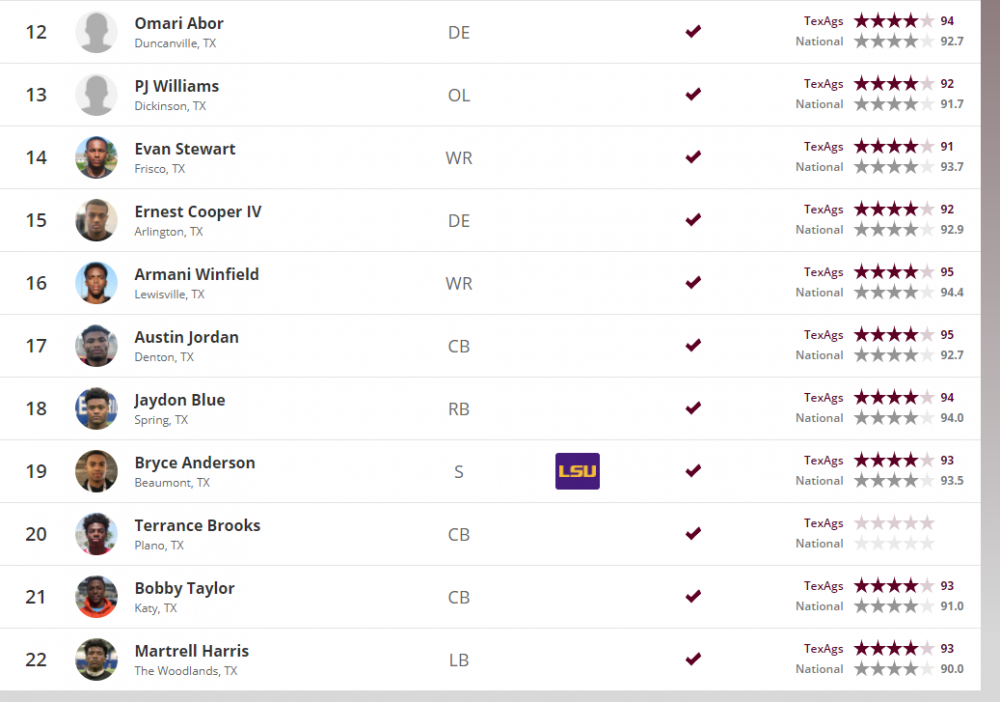
Task: Open the Ernest Cooper IV player link
Action: [x=198, y=212]
